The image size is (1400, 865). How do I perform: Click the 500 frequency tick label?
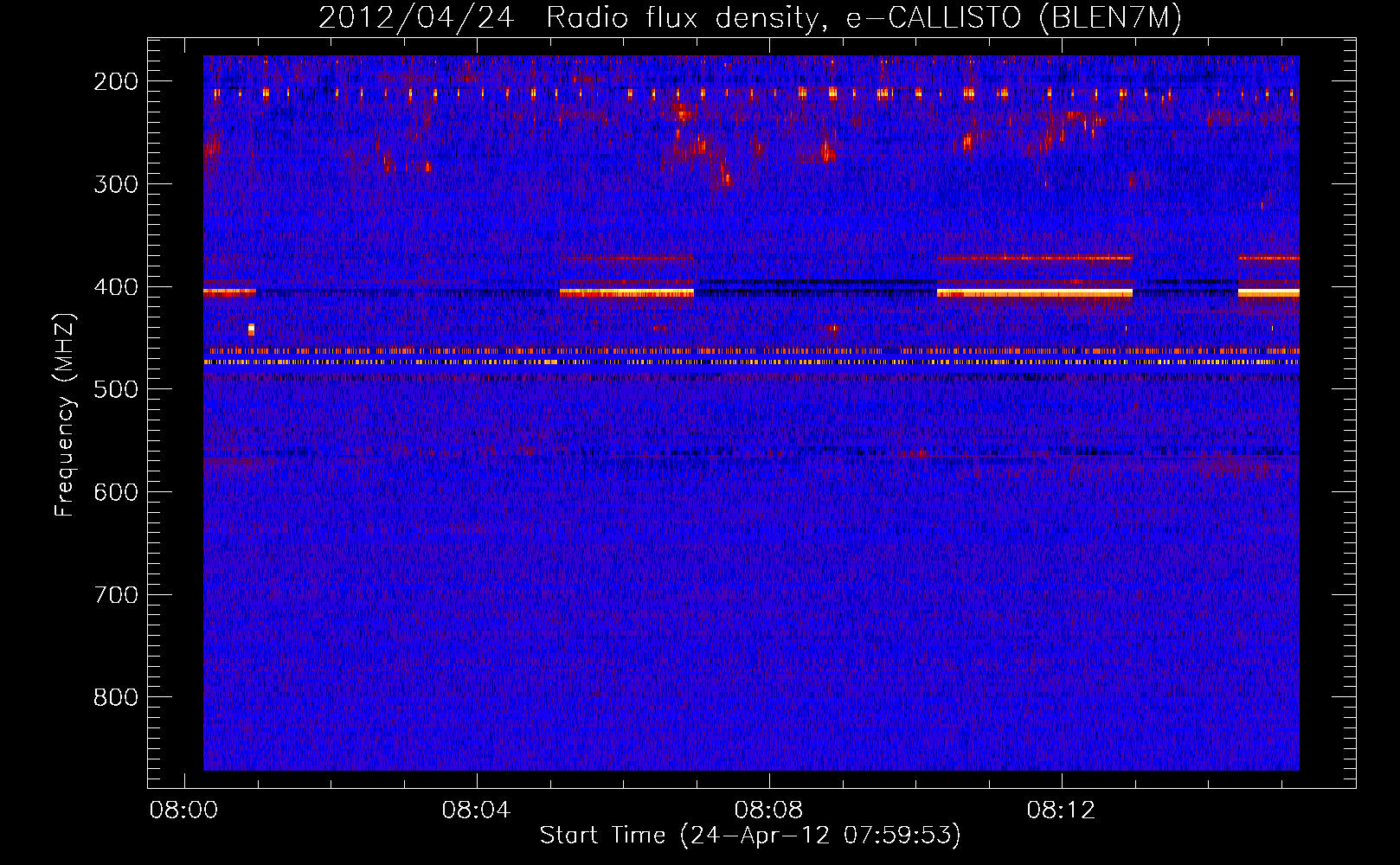pyautogui.click(x=116, y=389)
